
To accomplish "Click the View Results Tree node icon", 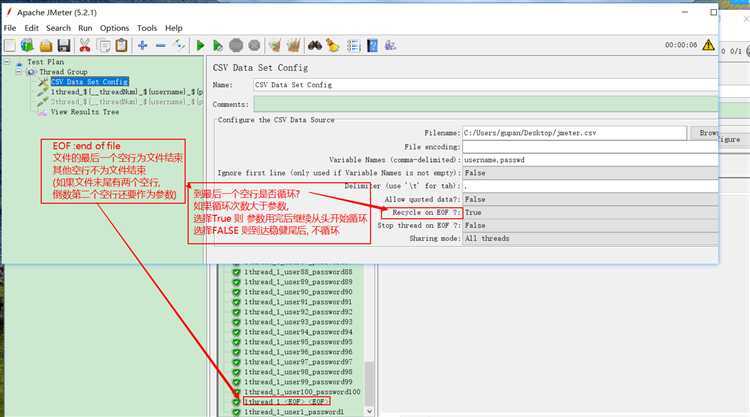I will point(42,112).
